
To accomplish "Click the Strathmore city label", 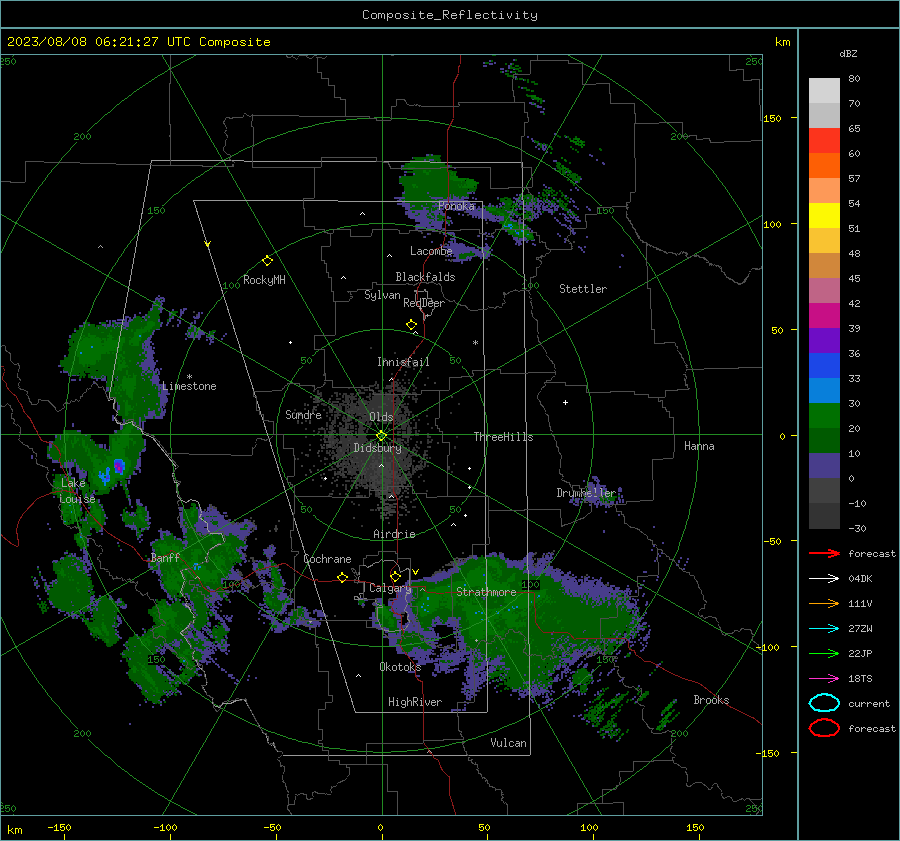I will coord(486,592).
